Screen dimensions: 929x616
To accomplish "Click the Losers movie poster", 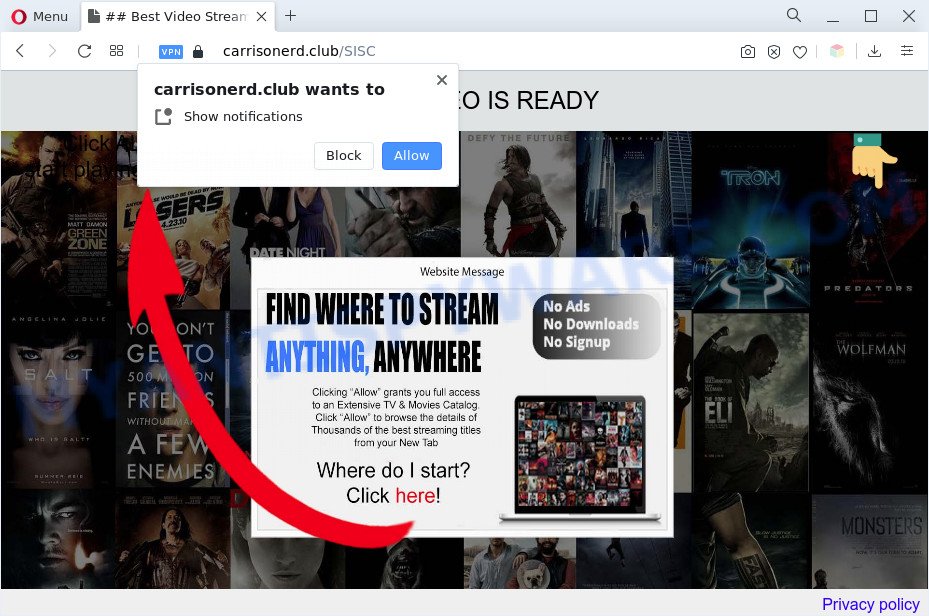I will [x=173, y=248].
